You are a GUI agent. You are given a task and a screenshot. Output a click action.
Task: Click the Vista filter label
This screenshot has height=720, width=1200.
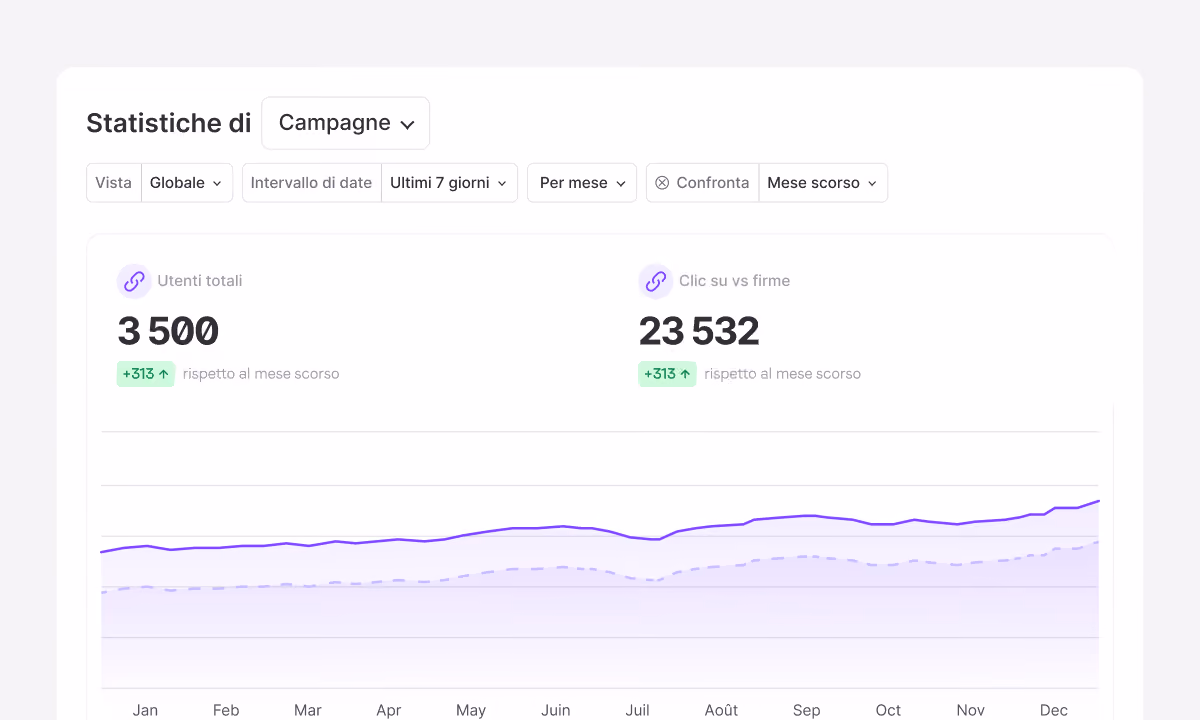pyautogui.click(x=114, y=183)
